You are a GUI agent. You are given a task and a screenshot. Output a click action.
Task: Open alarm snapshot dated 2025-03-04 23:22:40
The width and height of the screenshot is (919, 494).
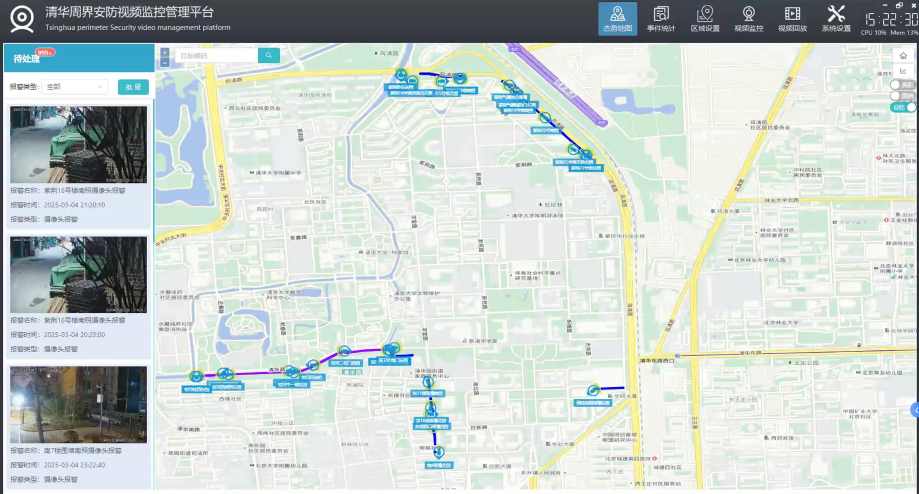pos(79,404)
